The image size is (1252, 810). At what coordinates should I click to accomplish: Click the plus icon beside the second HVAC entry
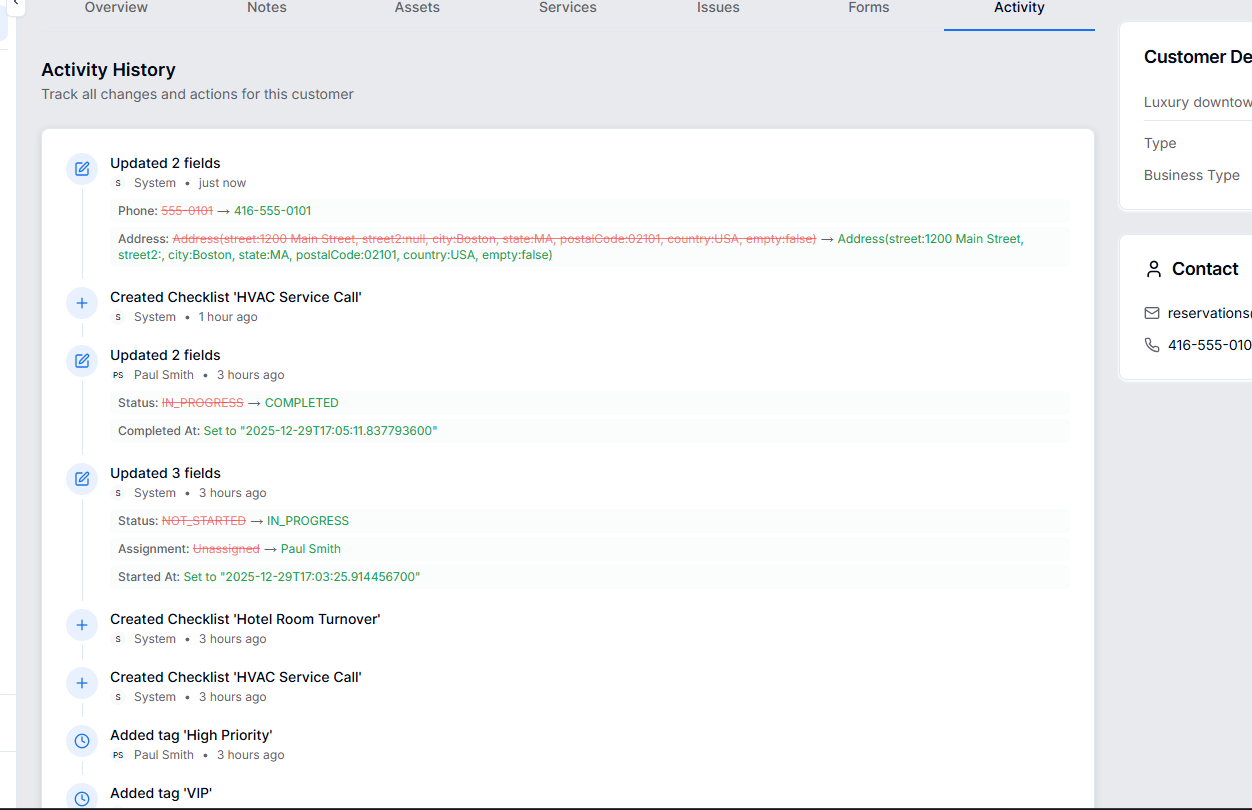click(x=82, y=683)
